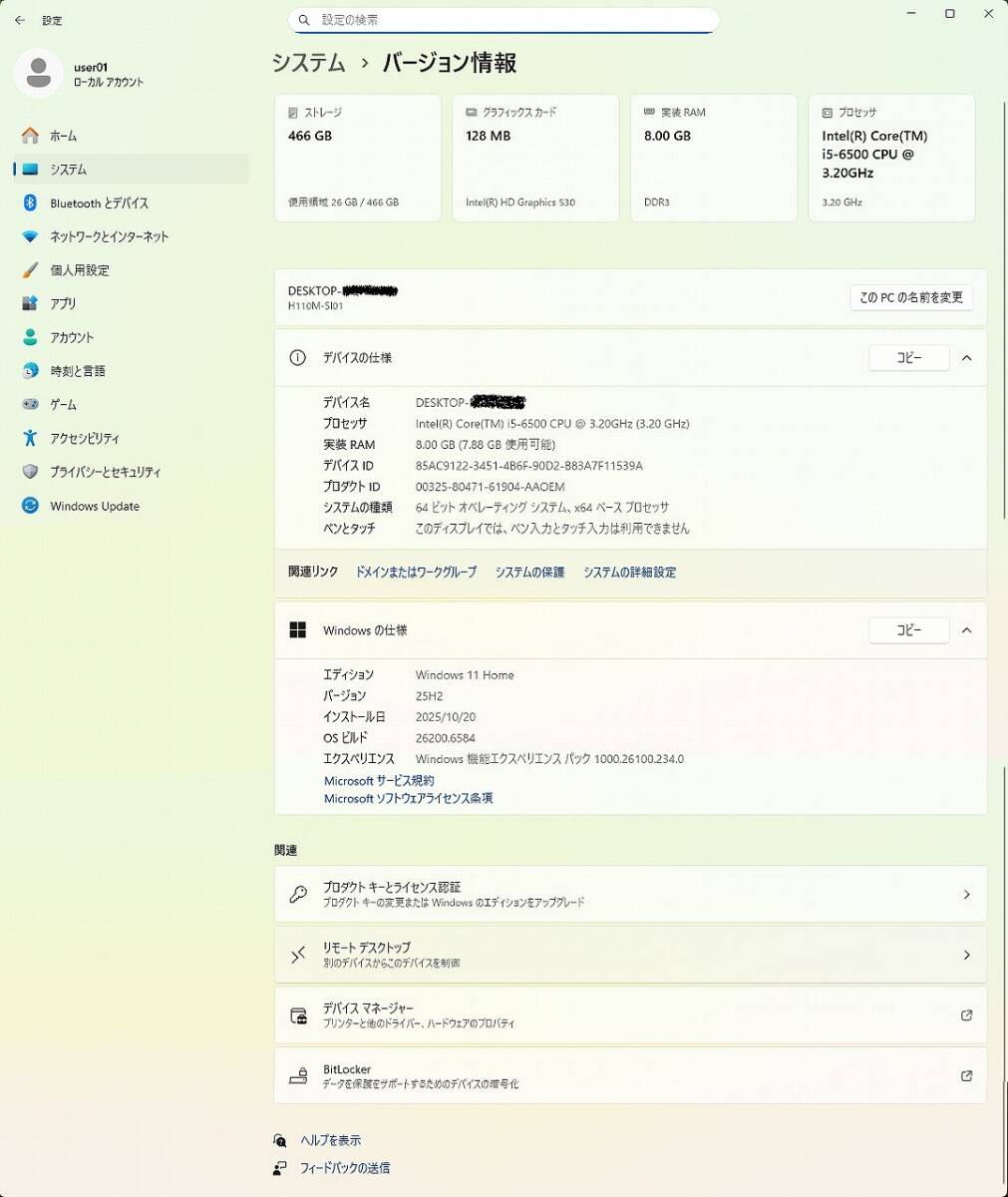Open the グラフィックス カード 128 MB card

535,158
